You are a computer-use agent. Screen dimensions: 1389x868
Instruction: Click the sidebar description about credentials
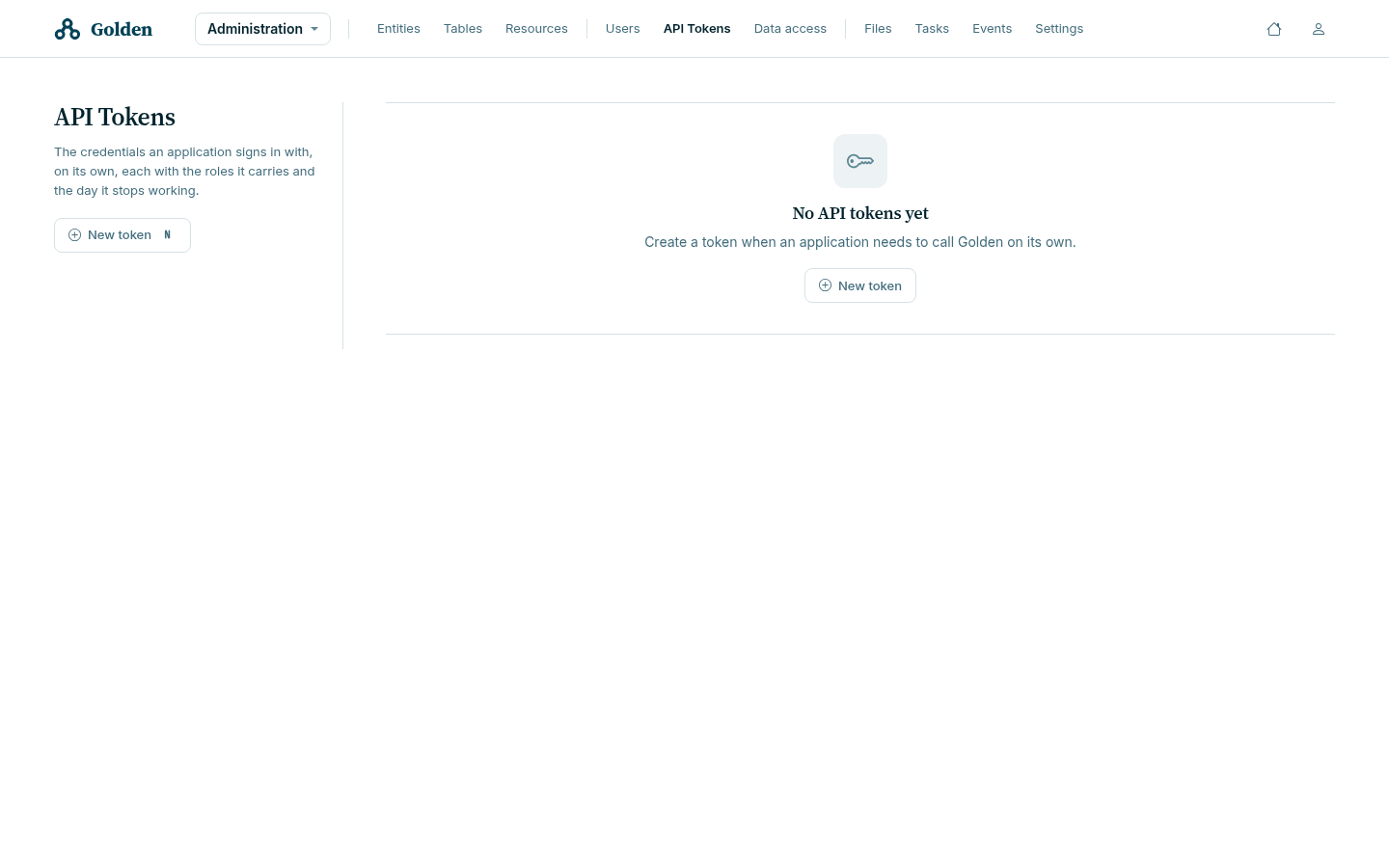(184, 172)
